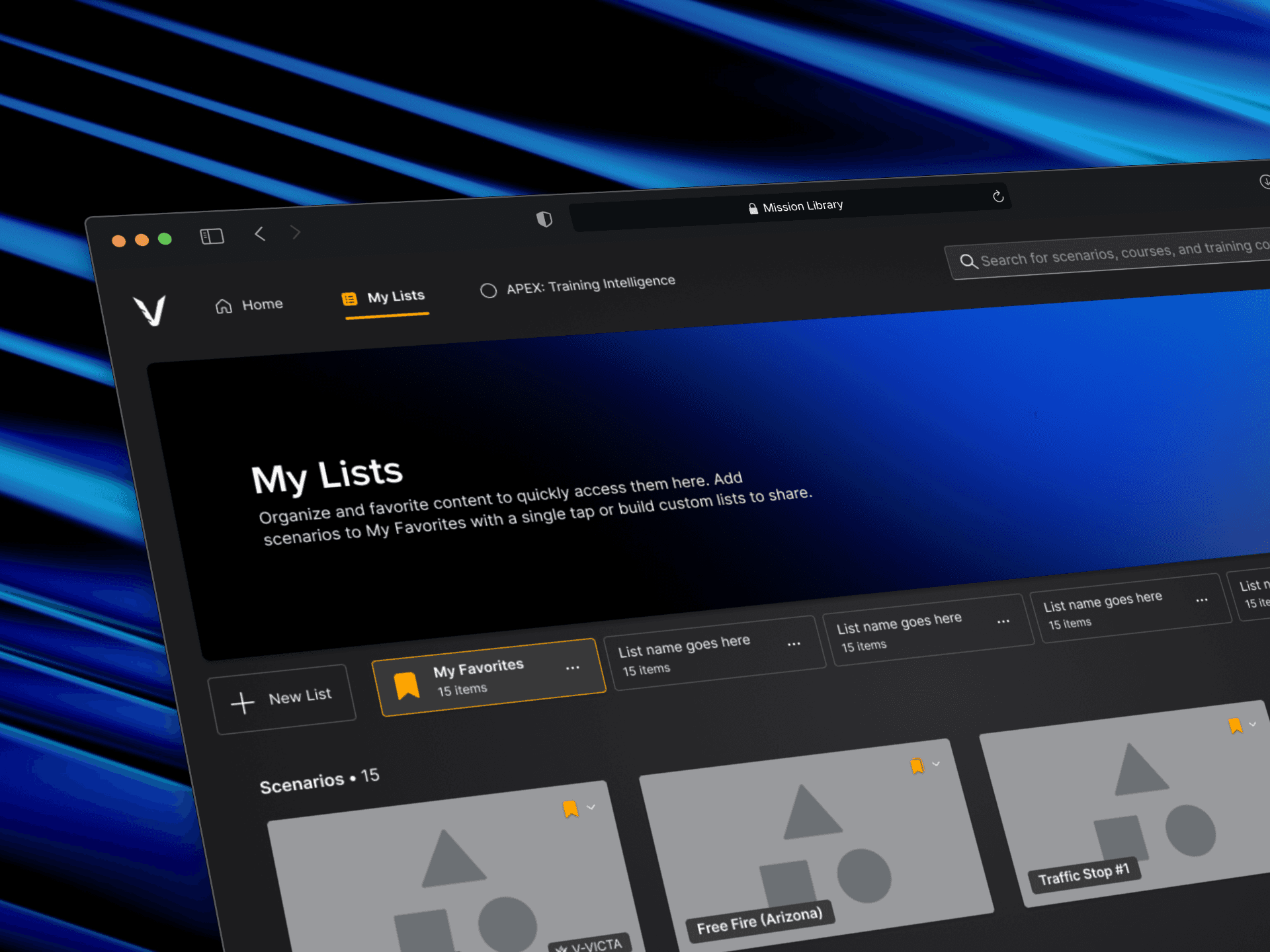Click the privacy shield icon
Viewport: 1270px width, 952px height.
pos(544,219)
